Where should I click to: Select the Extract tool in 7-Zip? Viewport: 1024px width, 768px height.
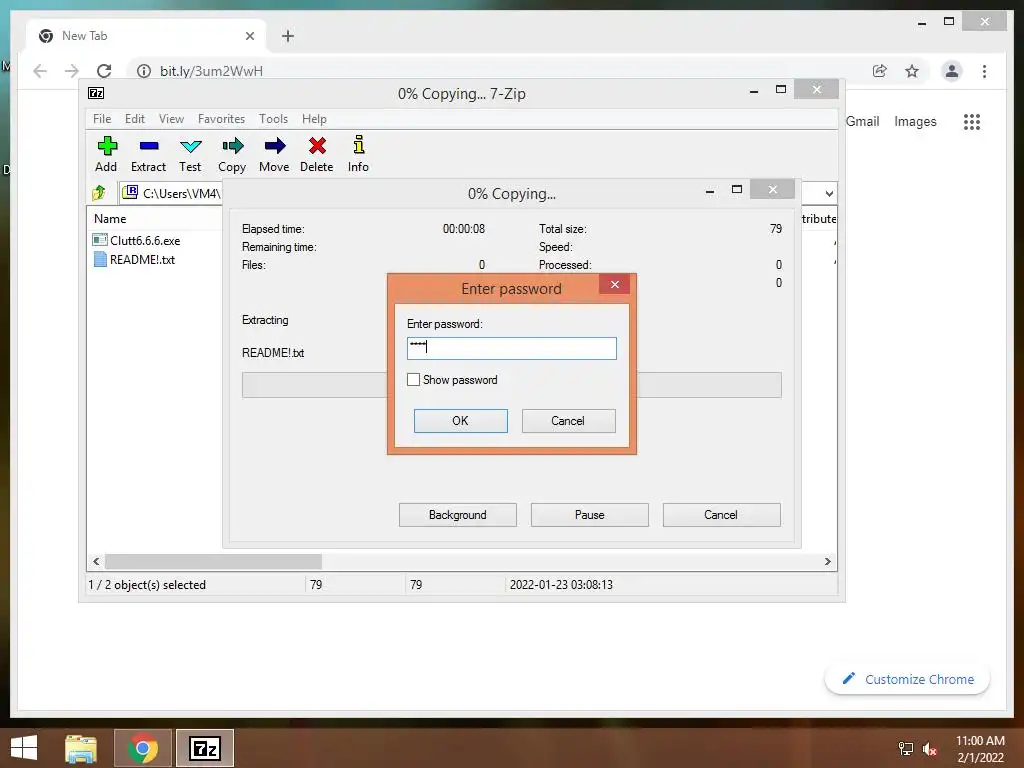tap(148, 154)
